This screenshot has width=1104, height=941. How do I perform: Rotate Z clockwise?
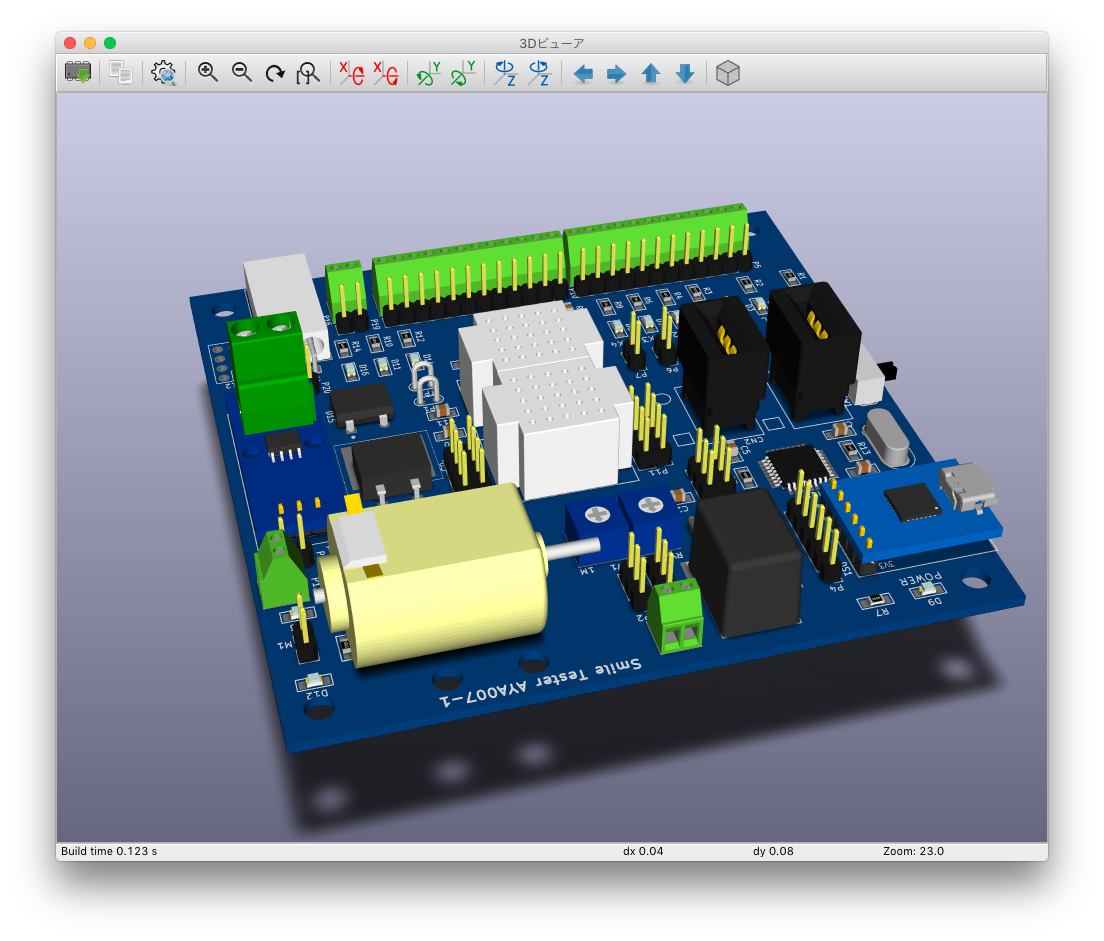(x=505, y=73)
